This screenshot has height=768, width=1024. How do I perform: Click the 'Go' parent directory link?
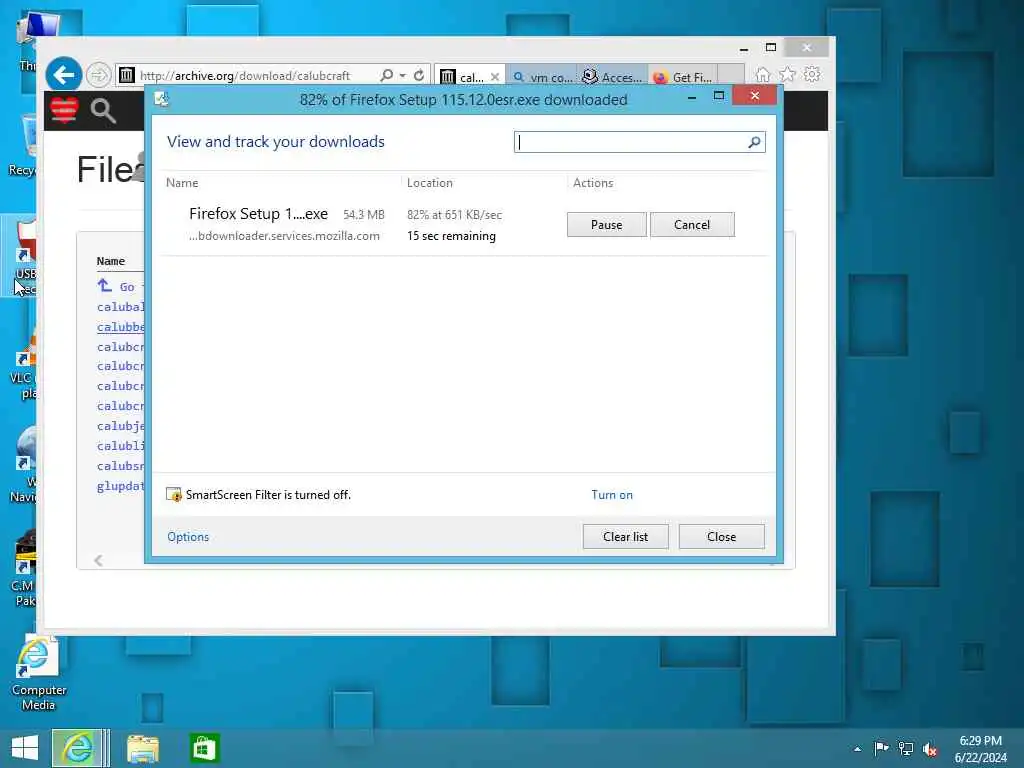pos(127,287)
